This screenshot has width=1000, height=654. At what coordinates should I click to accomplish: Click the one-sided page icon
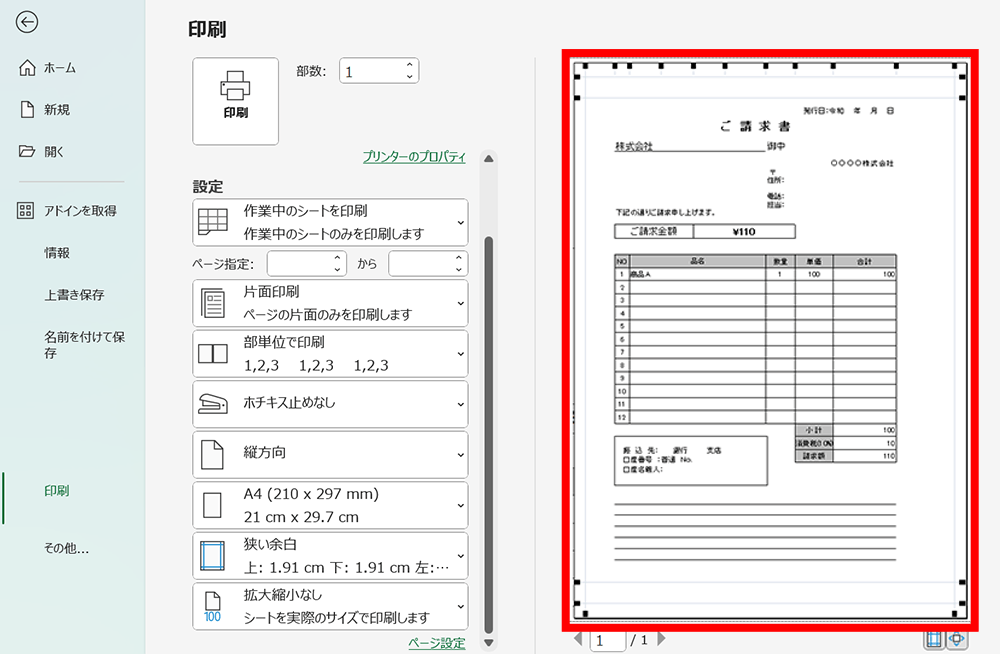click(x=213, y=303)
